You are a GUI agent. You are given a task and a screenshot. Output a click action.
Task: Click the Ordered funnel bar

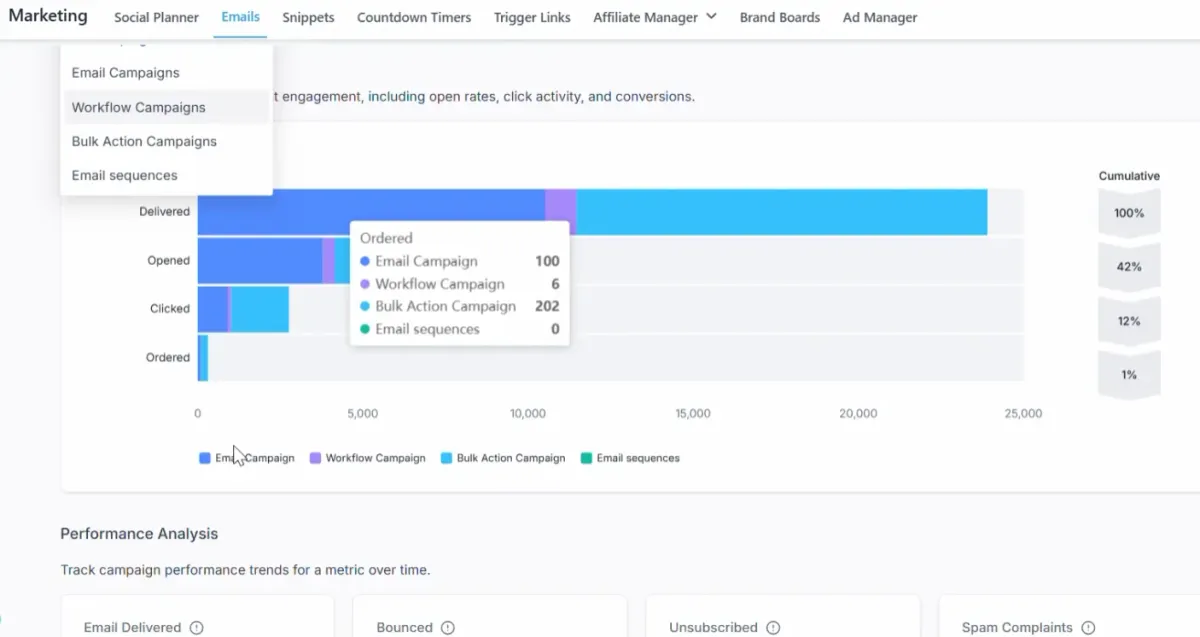coord(203,358)
